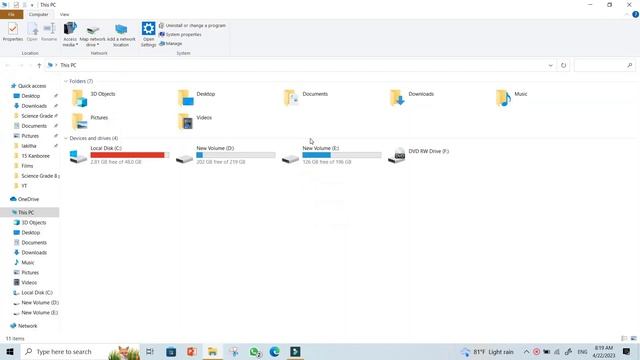Open PowerPoint from taskbar

[191, 351]
